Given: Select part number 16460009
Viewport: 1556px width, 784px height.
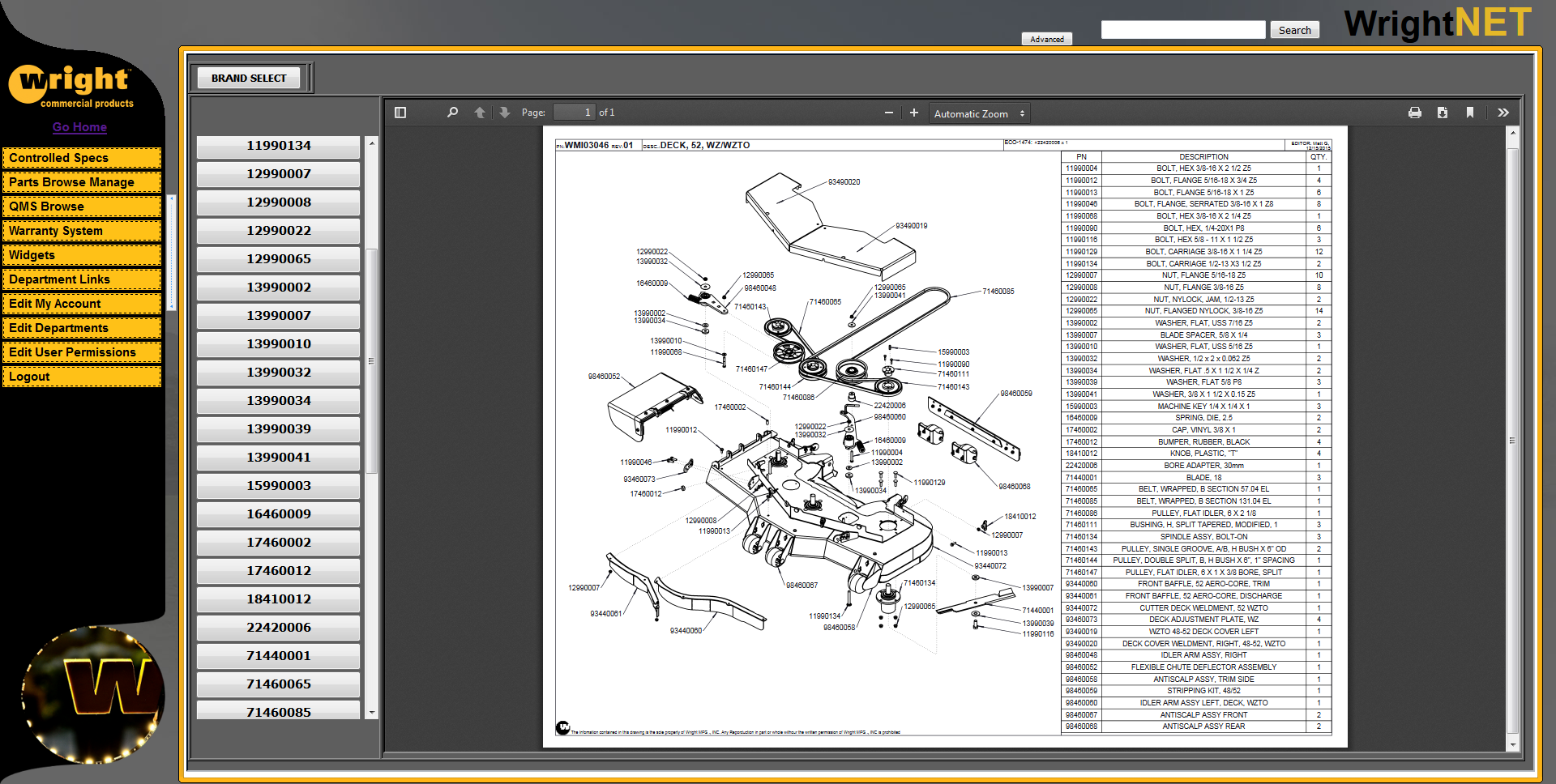Looking at the screenshot, I should 279,514.
